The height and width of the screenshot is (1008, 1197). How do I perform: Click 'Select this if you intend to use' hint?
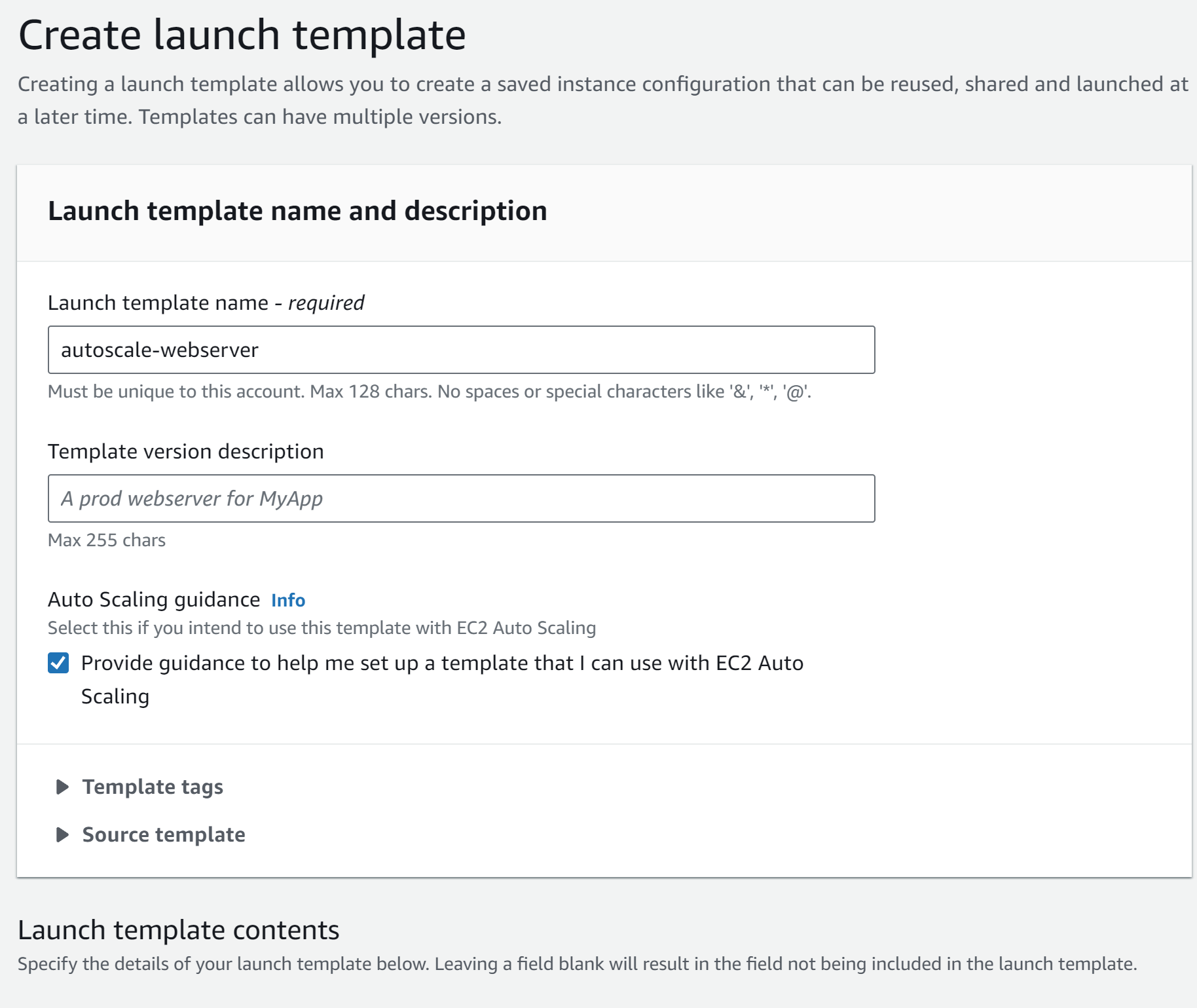click(322, 628)
